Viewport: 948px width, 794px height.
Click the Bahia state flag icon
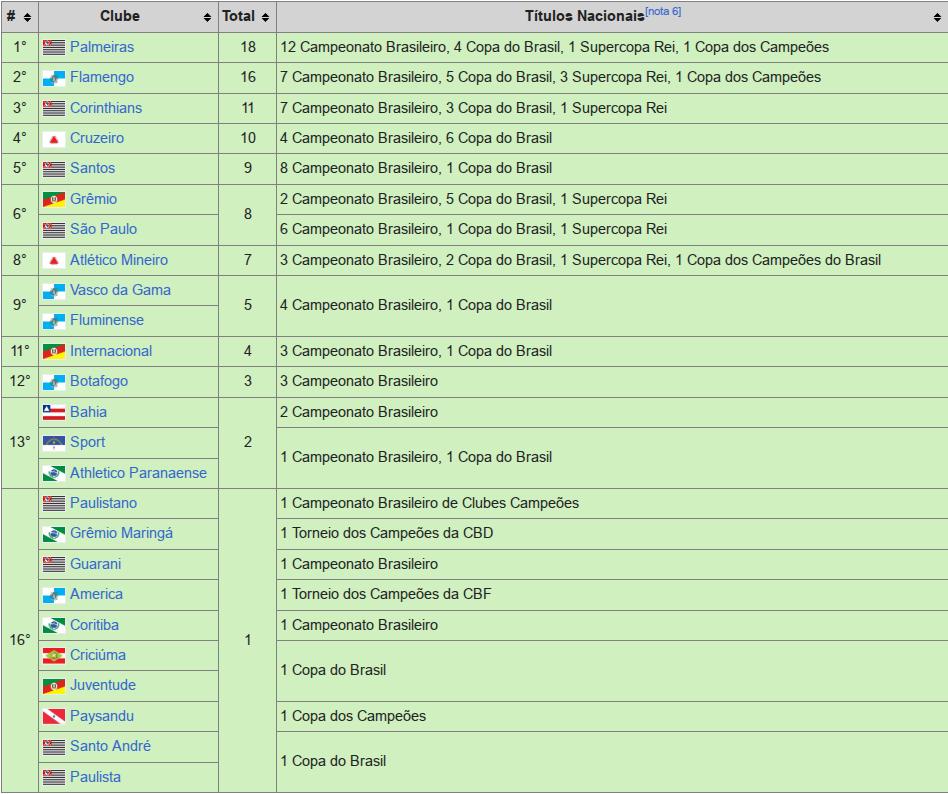pyautogui.click(x=54, y=413)
